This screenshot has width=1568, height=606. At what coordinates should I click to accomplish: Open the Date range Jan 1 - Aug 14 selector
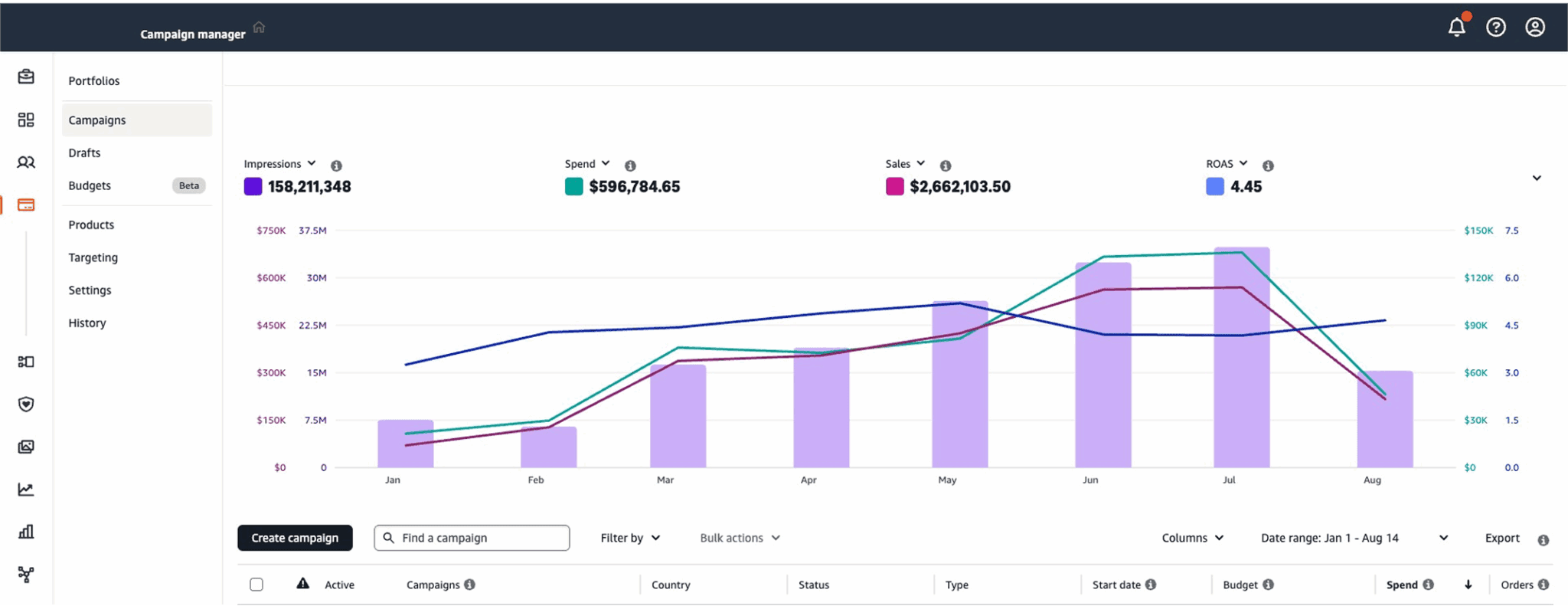pyautogui.click(x=1354, y=538)
